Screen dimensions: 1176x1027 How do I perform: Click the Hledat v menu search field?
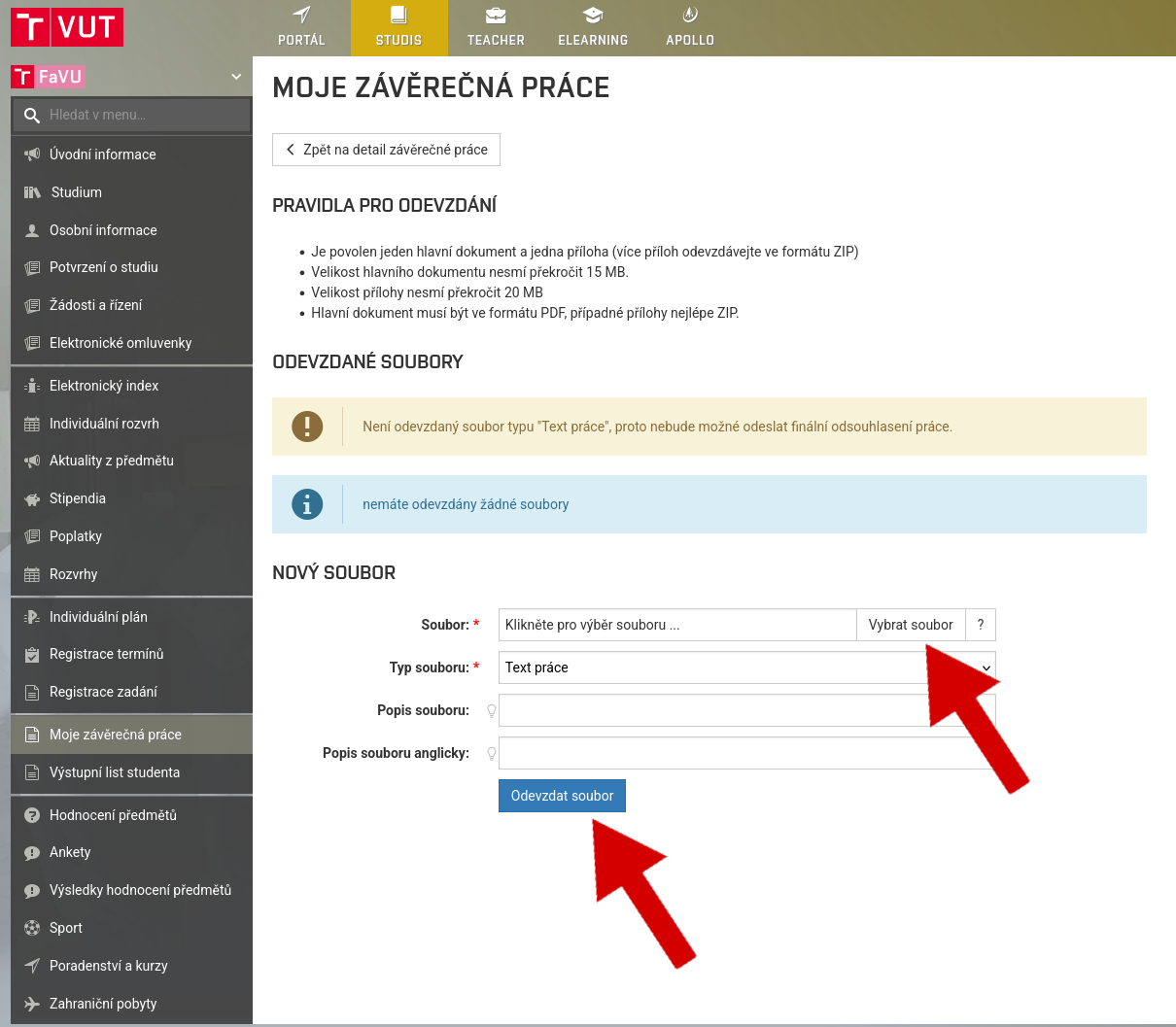tap(131, 115)
